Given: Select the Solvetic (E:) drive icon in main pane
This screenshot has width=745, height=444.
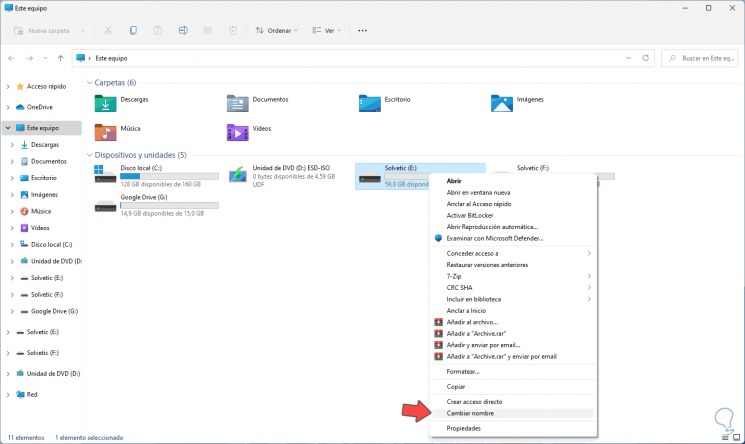Looking at the screenshot, I should pos(370,178).
